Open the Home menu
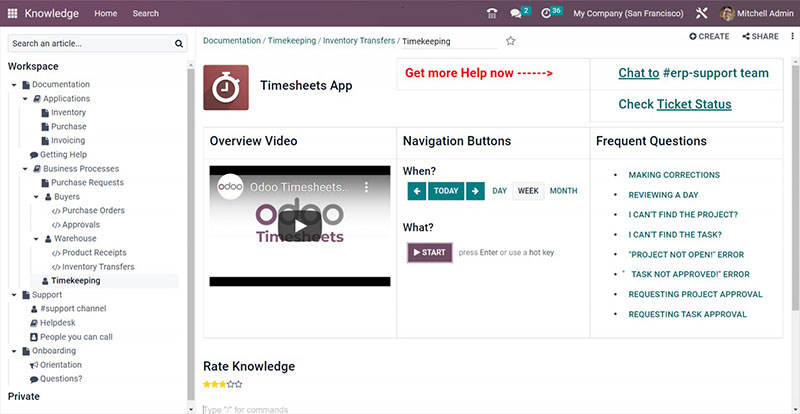Image resolution: width=800 pixels, height=414 pixels. pos(105,13)
